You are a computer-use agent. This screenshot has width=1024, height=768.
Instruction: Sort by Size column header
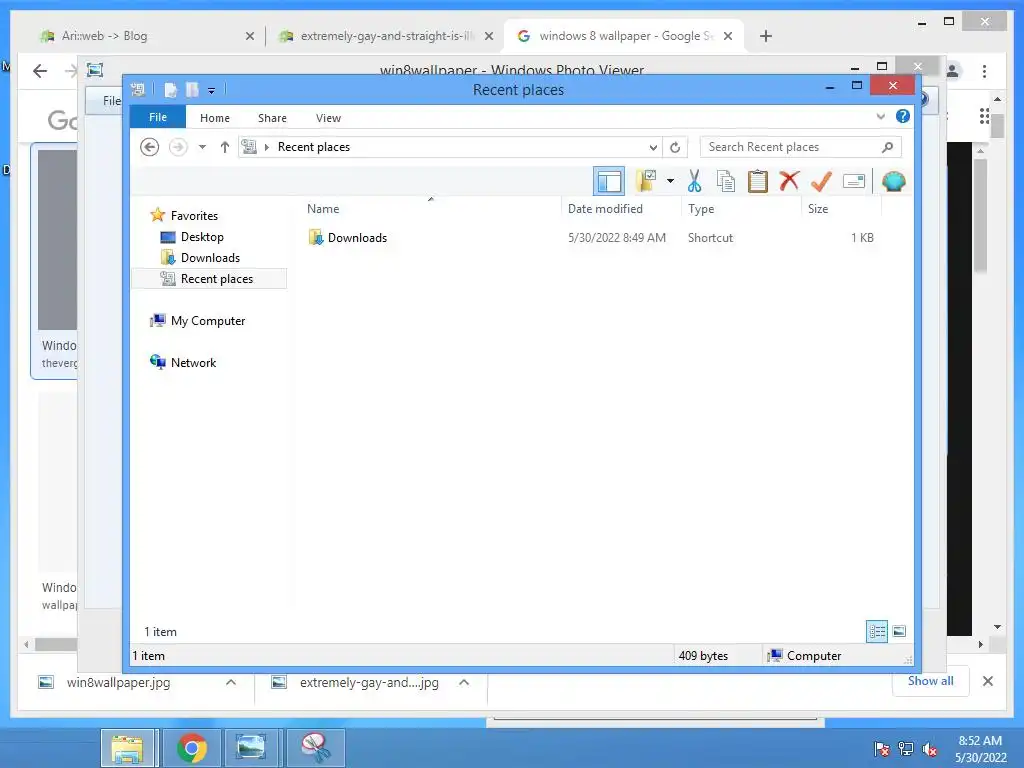click(x=818, y=209)
